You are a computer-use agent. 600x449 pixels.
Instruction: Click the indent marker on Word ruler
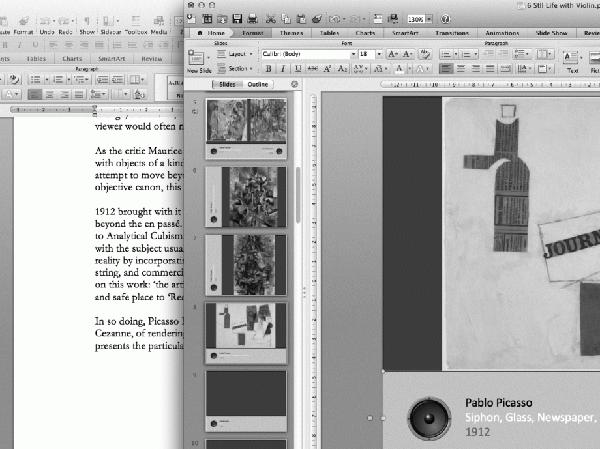[x=95, y=111]
